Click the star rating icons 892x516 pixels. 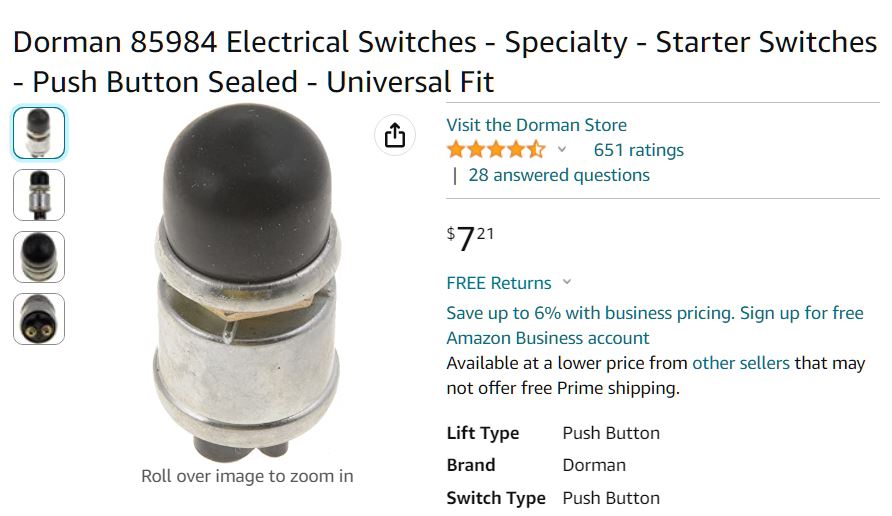(x=495, y=150)
